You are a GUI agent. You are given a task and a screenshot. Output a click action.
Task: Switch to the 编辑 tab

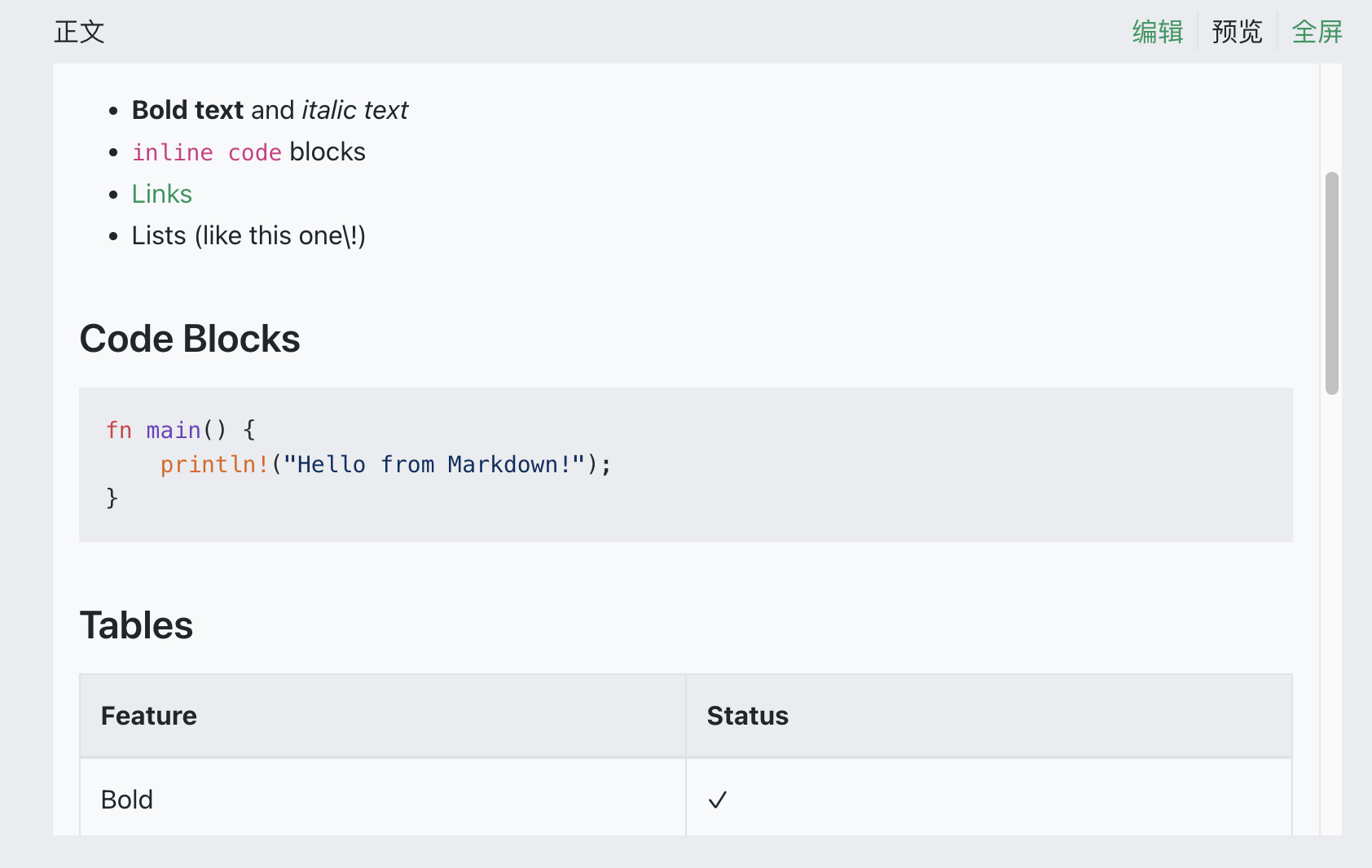point(1157,32)
